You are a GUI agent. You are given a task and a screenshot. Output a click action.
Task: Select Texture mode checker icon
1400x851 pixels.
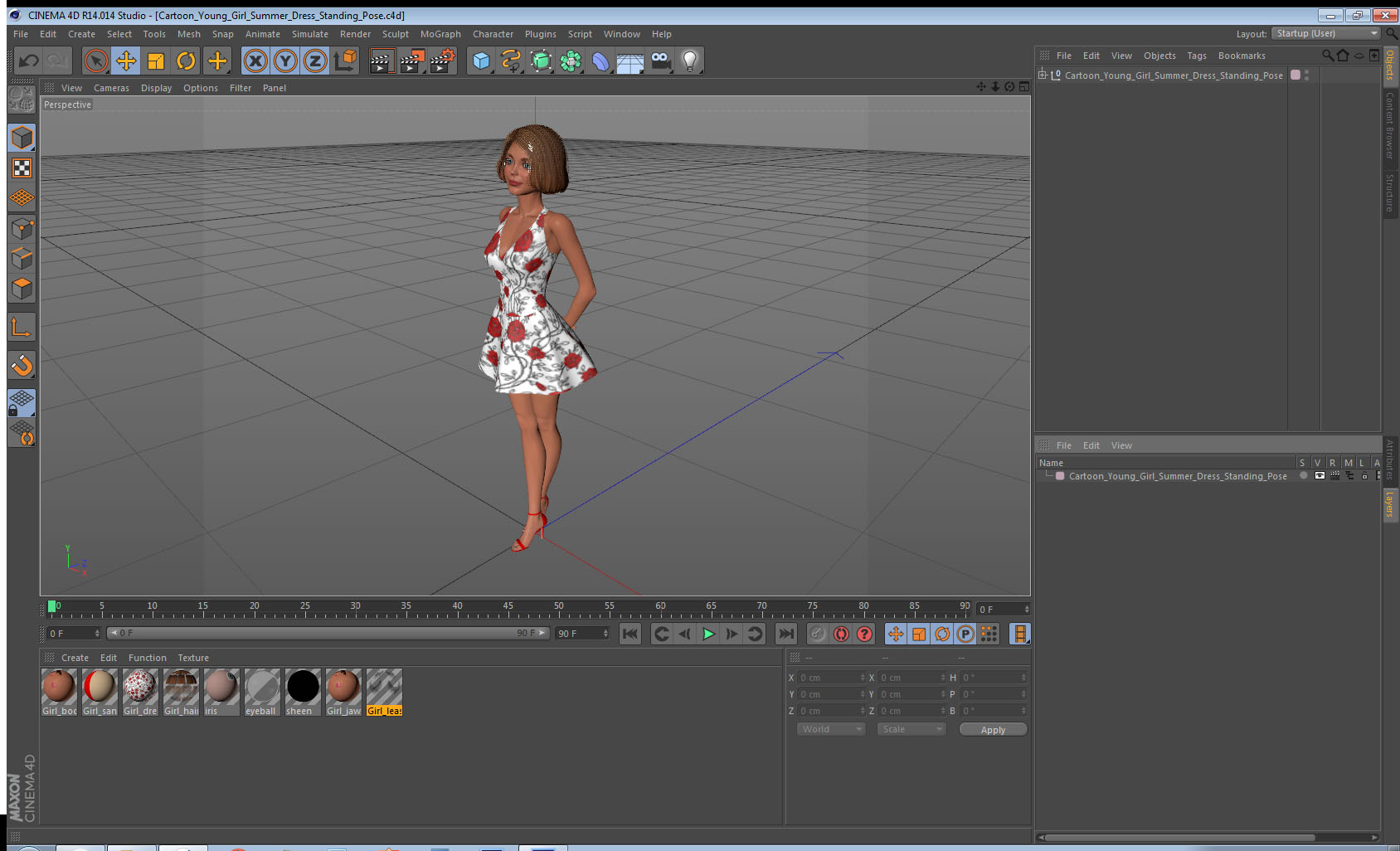tap(22, 168)
